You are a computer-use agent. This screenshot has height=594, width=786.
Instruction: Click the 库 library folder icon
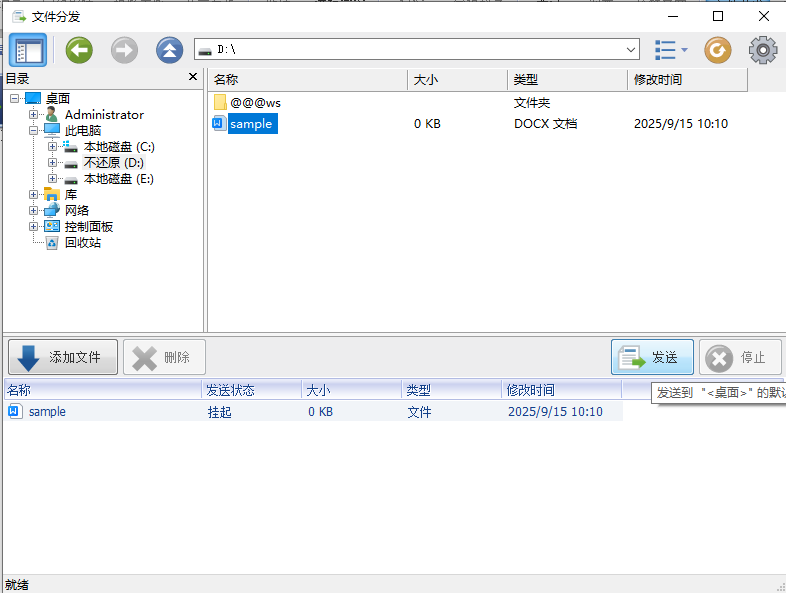52,194
